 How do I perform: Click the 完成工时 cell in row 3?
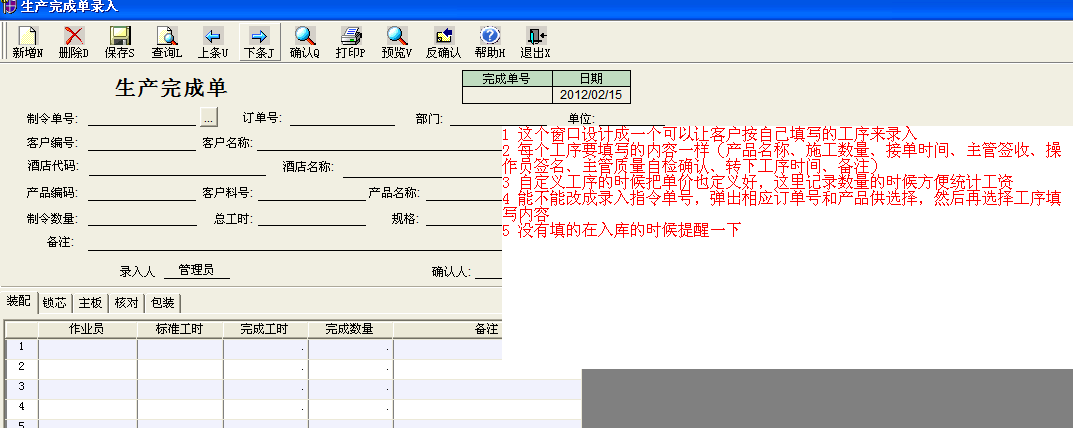pos(266,388)
